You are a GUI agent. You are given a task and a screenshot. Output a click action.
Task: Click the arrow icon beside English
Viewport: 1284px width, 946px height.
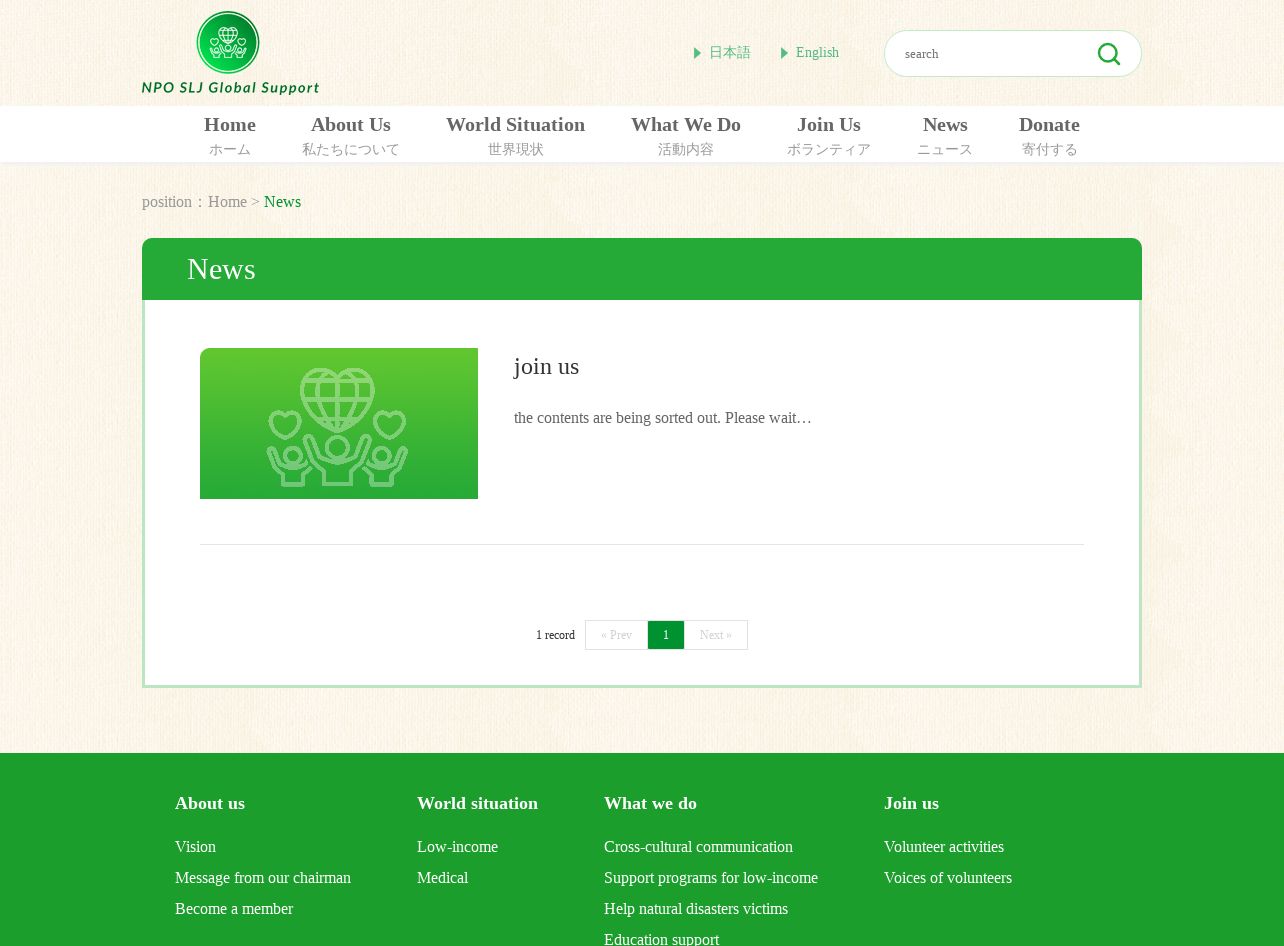tap(785, 53)
